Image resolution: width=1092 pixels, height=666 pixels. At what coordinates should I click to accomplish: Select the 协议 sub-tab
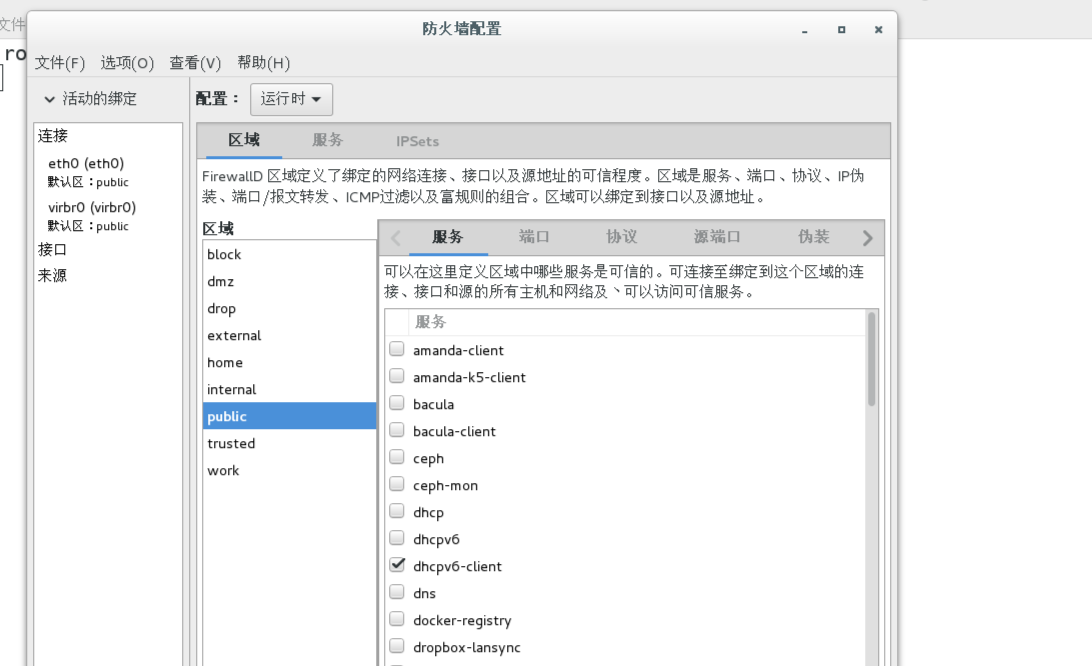coord(621,237)
